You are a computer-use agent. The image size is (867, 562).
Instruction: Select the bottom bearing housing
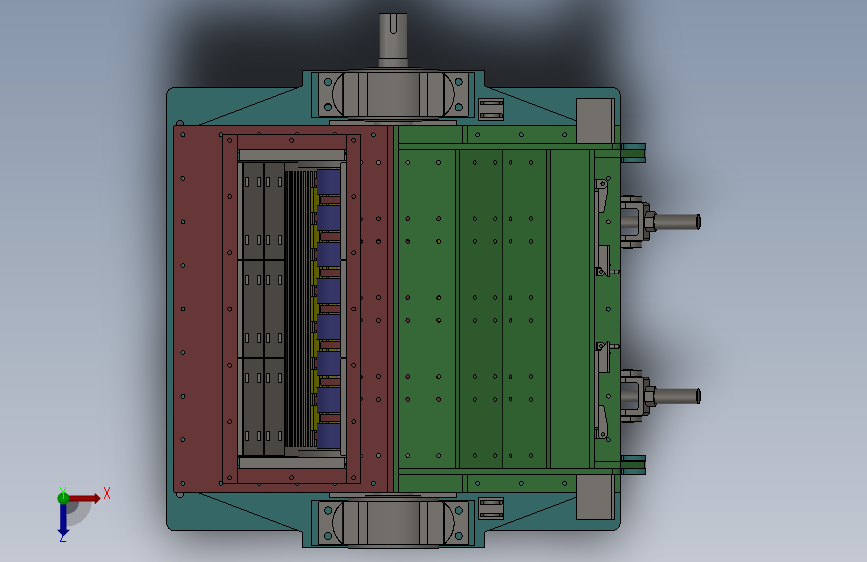tap(393, 523)
